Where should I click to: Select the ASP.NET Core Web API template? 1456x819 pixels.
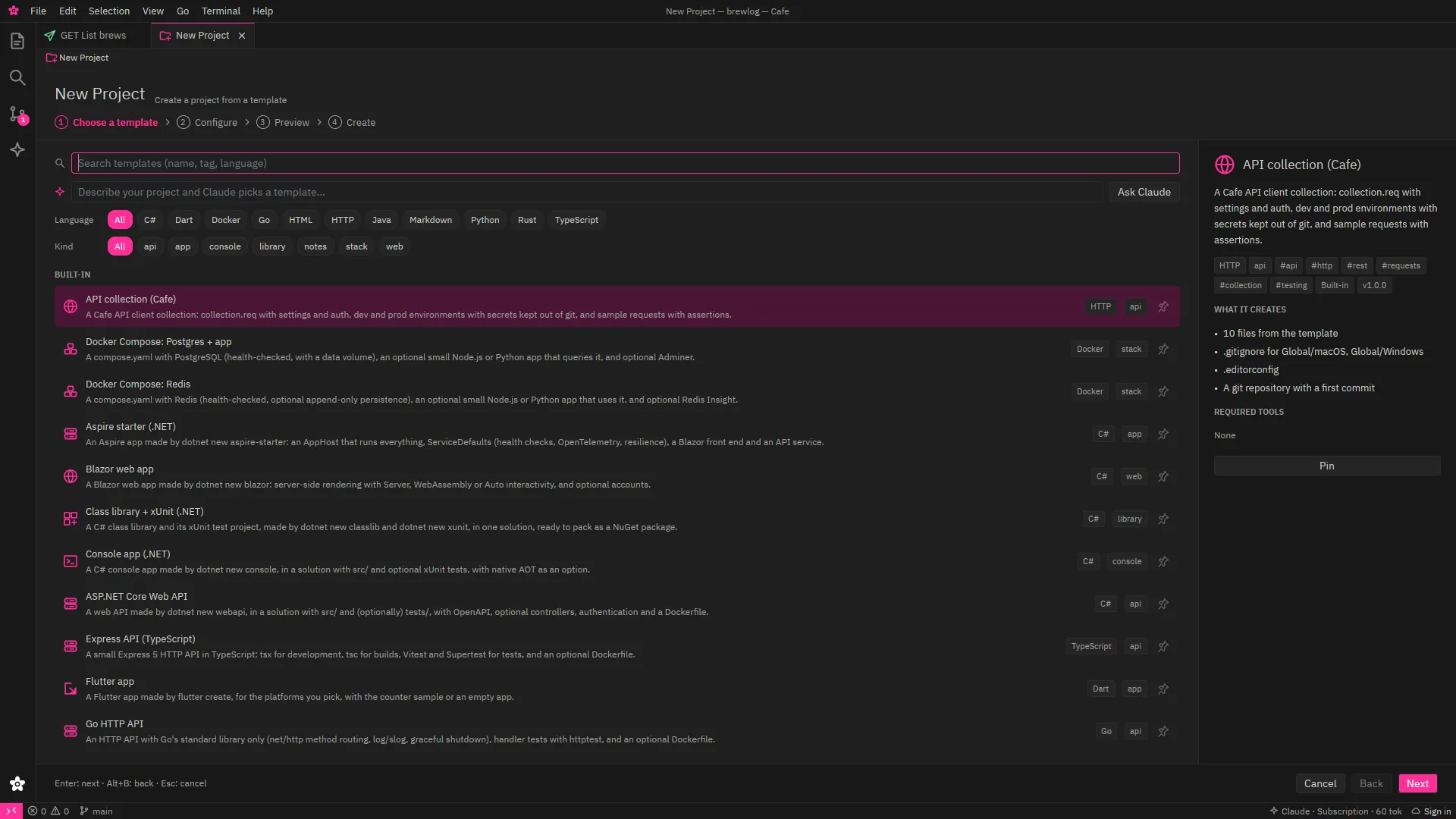click(617, 604)
